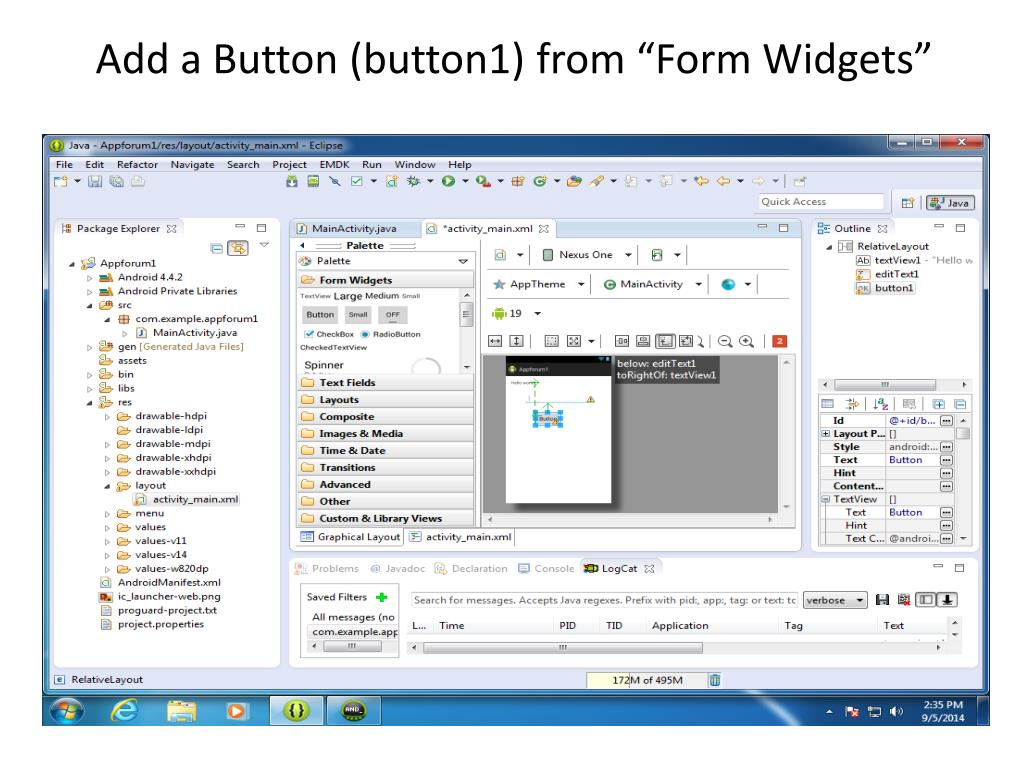Open Windows Explorer from the taskbar
1024x768 pixels.
[181, 710]
